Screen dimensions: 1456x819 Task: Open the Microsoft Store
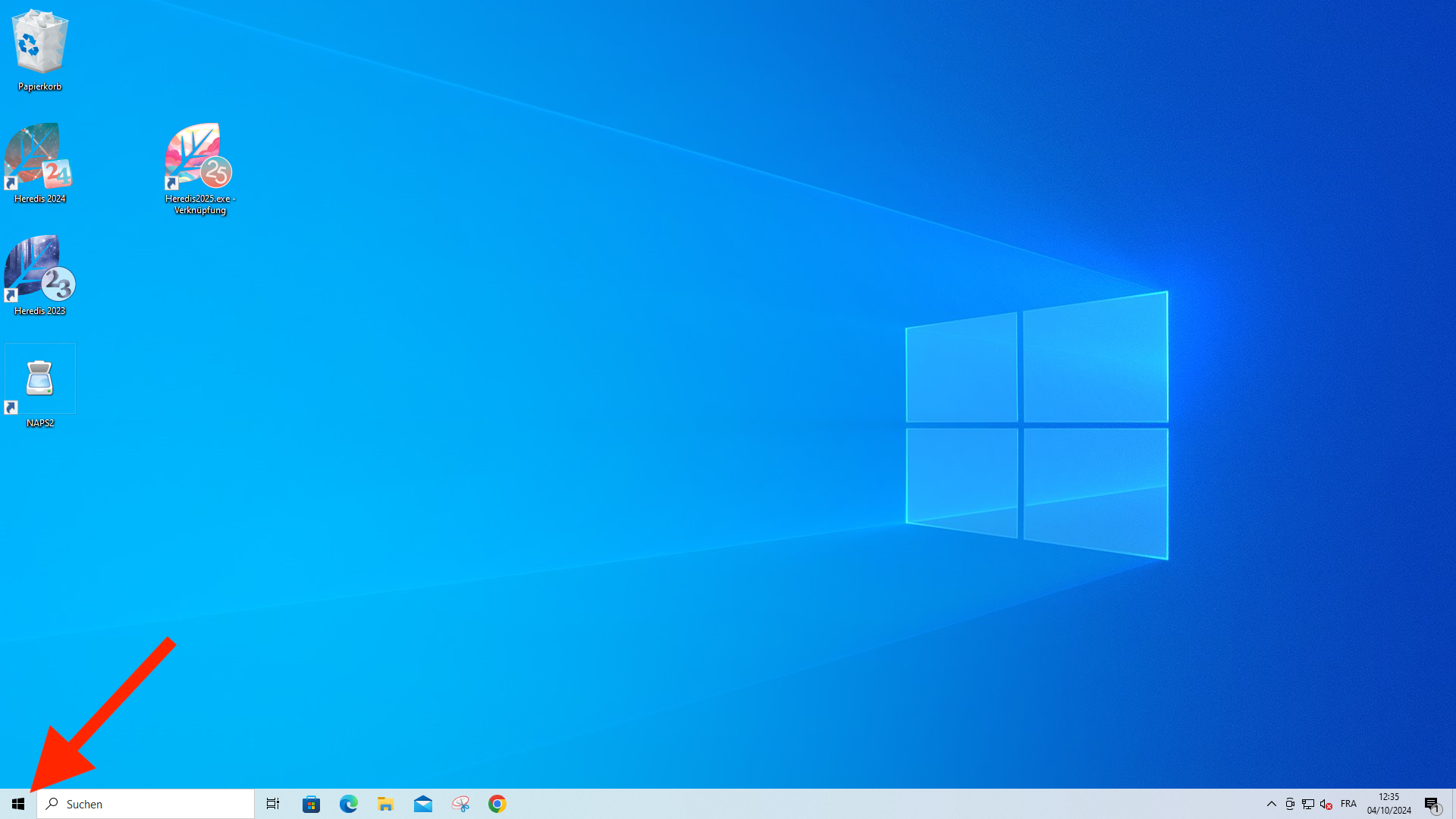tap(311, 804)
